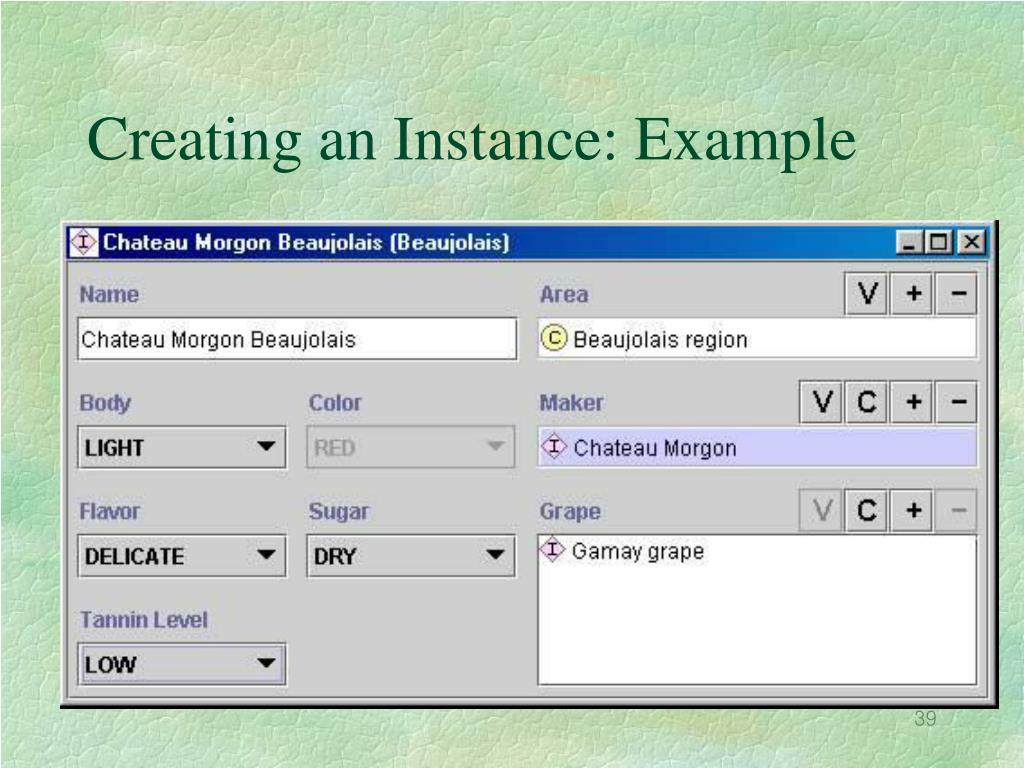Click the Sugar label
Image resolution: width=1024 pixels, height=768 pixels.
(339, 511)
